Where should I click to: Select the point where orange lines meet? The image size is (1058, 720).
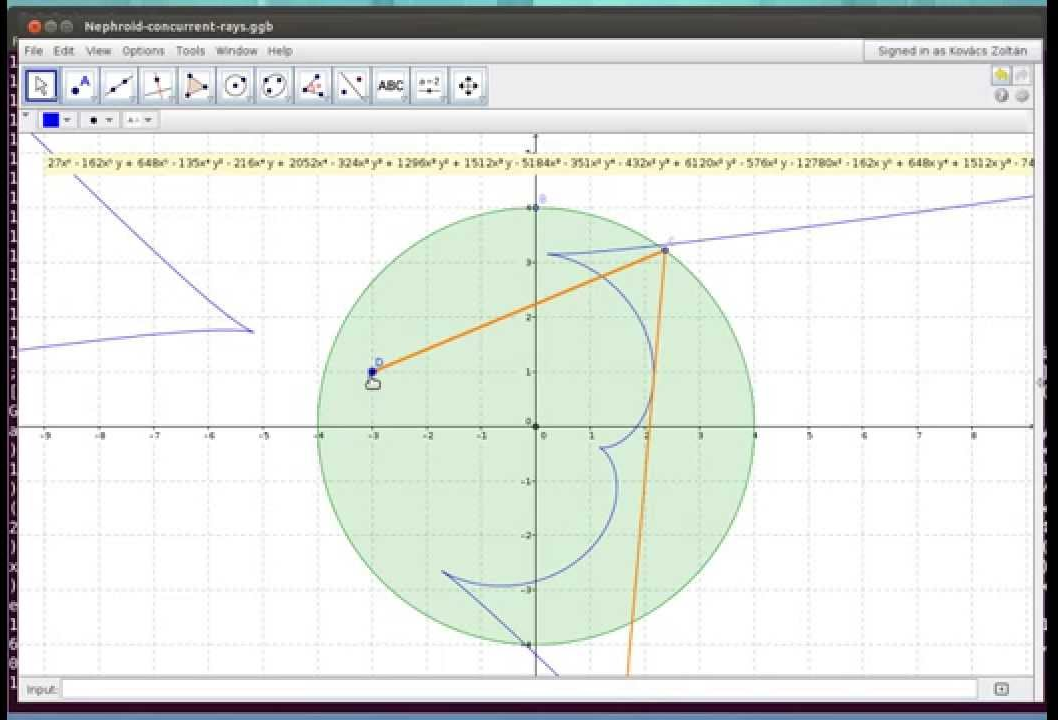[x=665, y=250]
